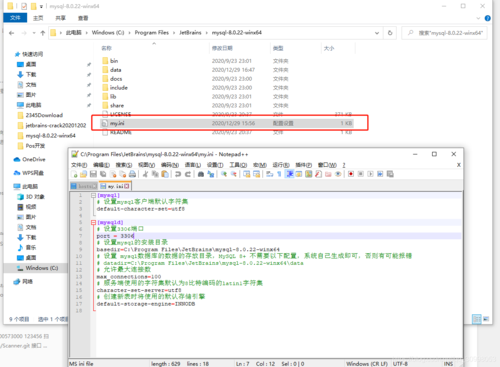Open breadcrumb chevron after JetBrains

[x=207, y=33]
